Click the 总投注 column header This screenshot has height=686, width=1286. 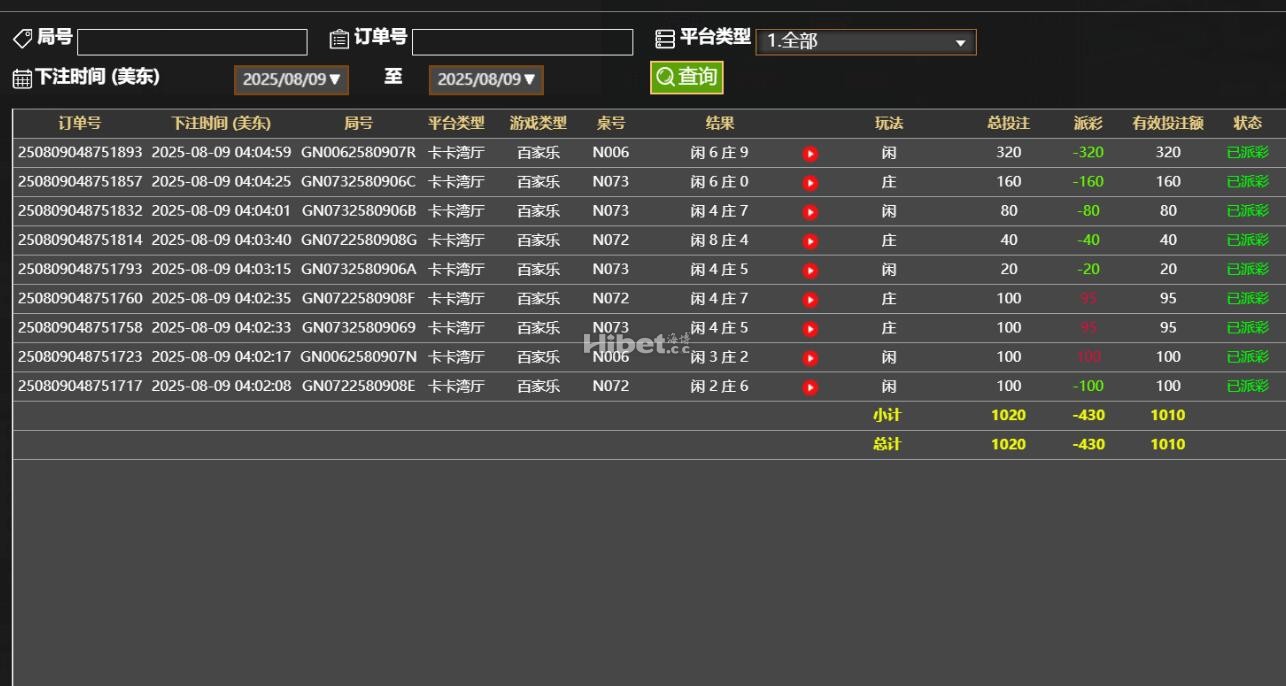point(1008,124)
